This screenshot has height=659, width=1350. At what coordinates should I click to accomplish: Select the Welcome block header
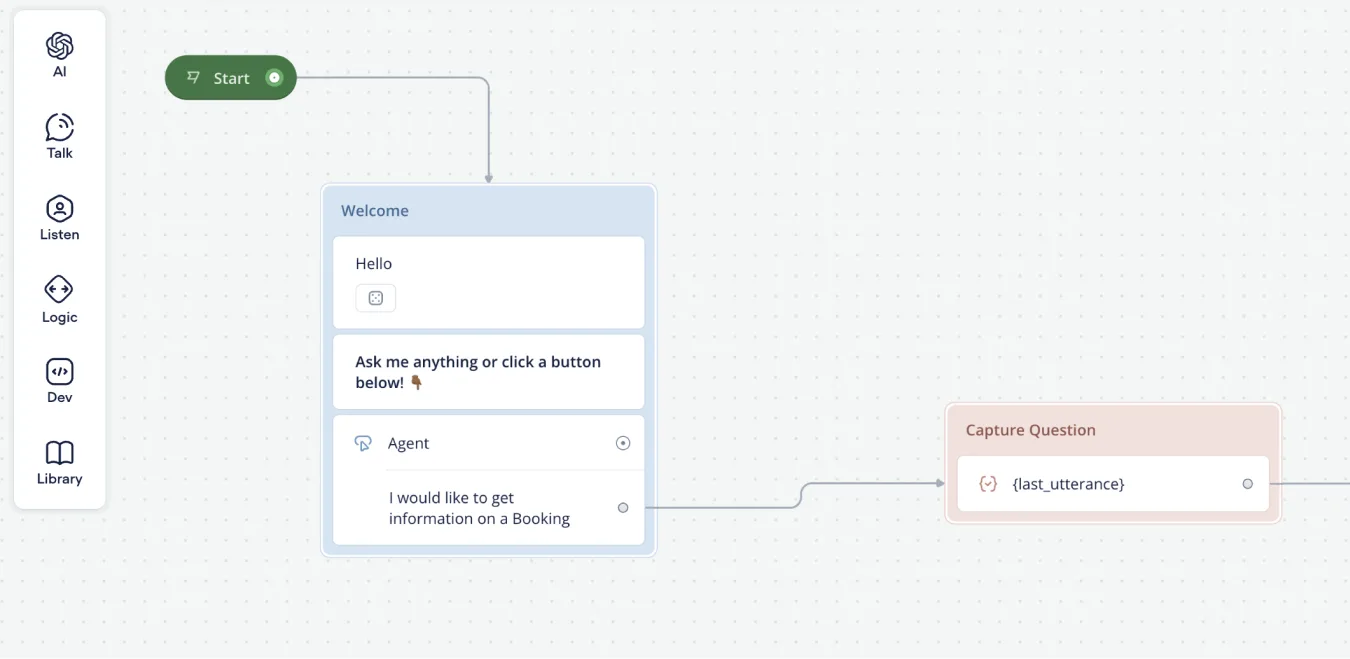pos(488,211)
